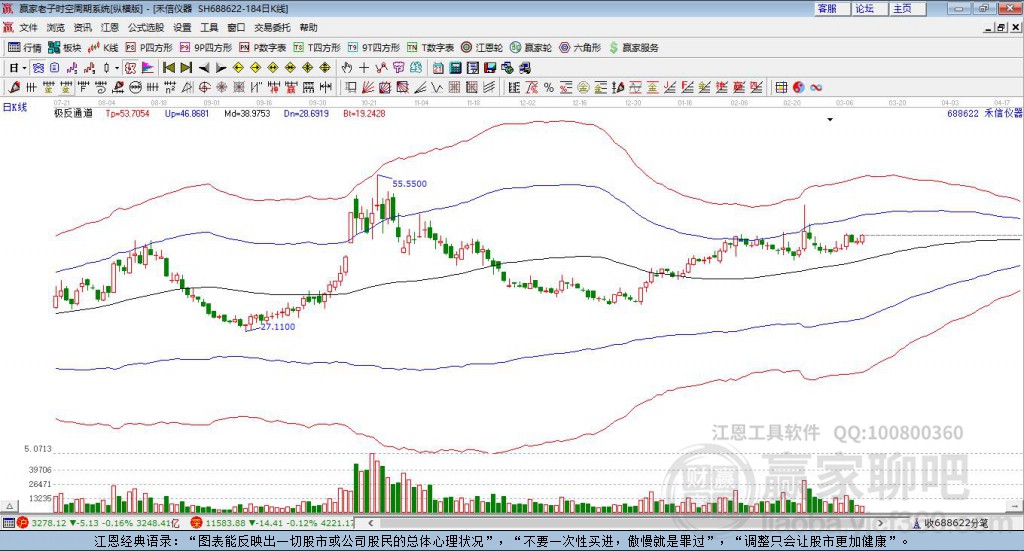
Task: Jump to last bar with skip-to-end icon
Action: click(x=186, y=68)
